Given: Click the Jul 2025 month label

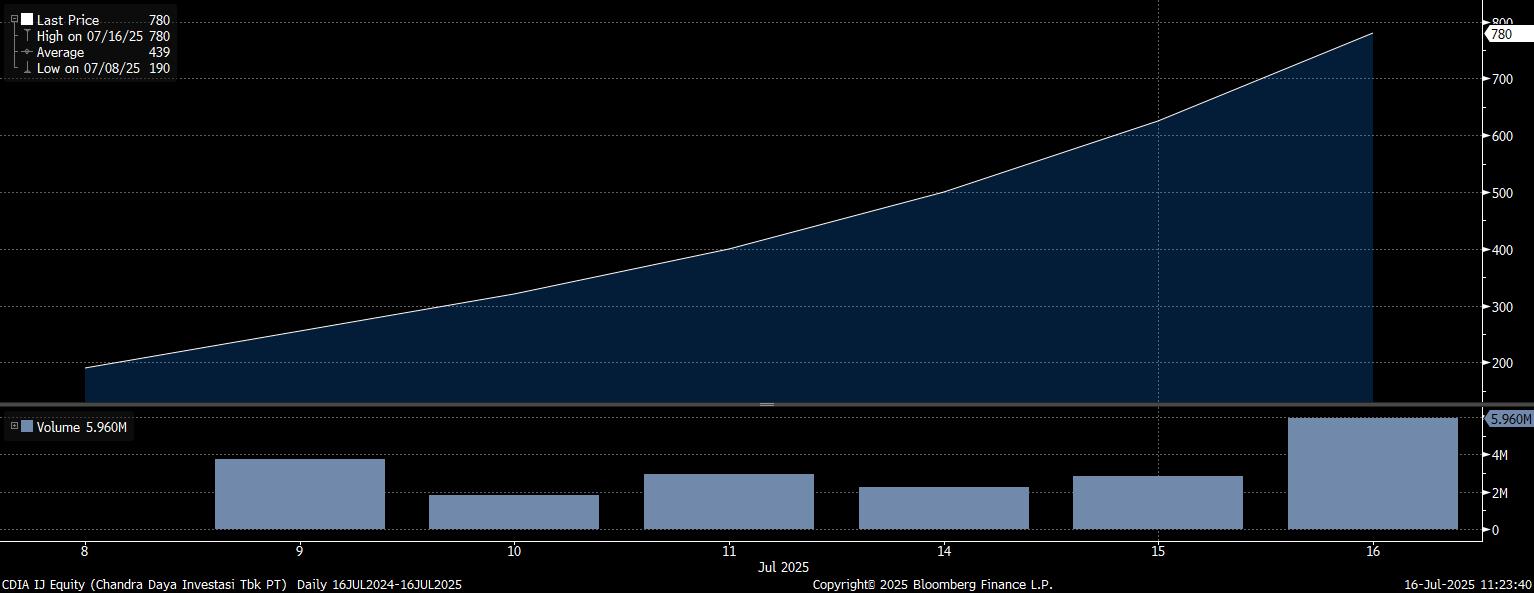Looking at the screenshot, I should [783, 567].
